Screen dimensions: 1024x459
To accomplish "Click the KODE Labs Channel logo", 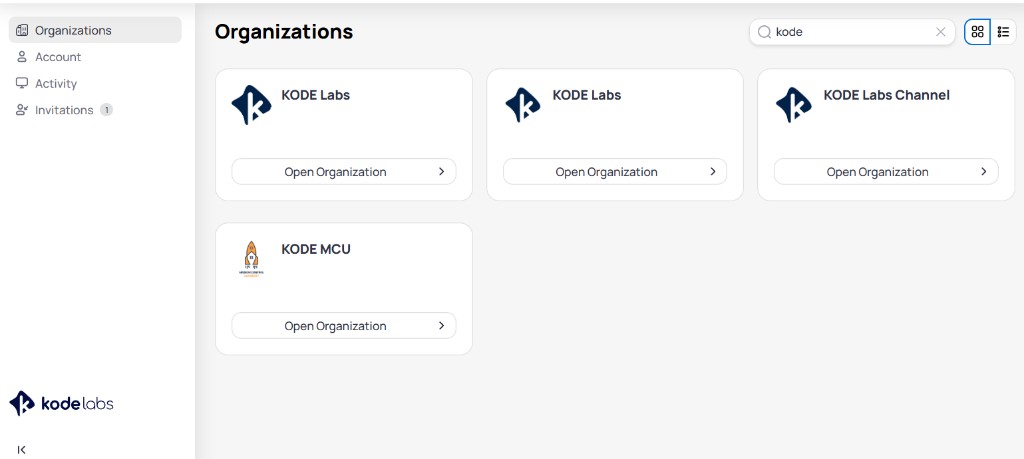I will tap(793, 104).
